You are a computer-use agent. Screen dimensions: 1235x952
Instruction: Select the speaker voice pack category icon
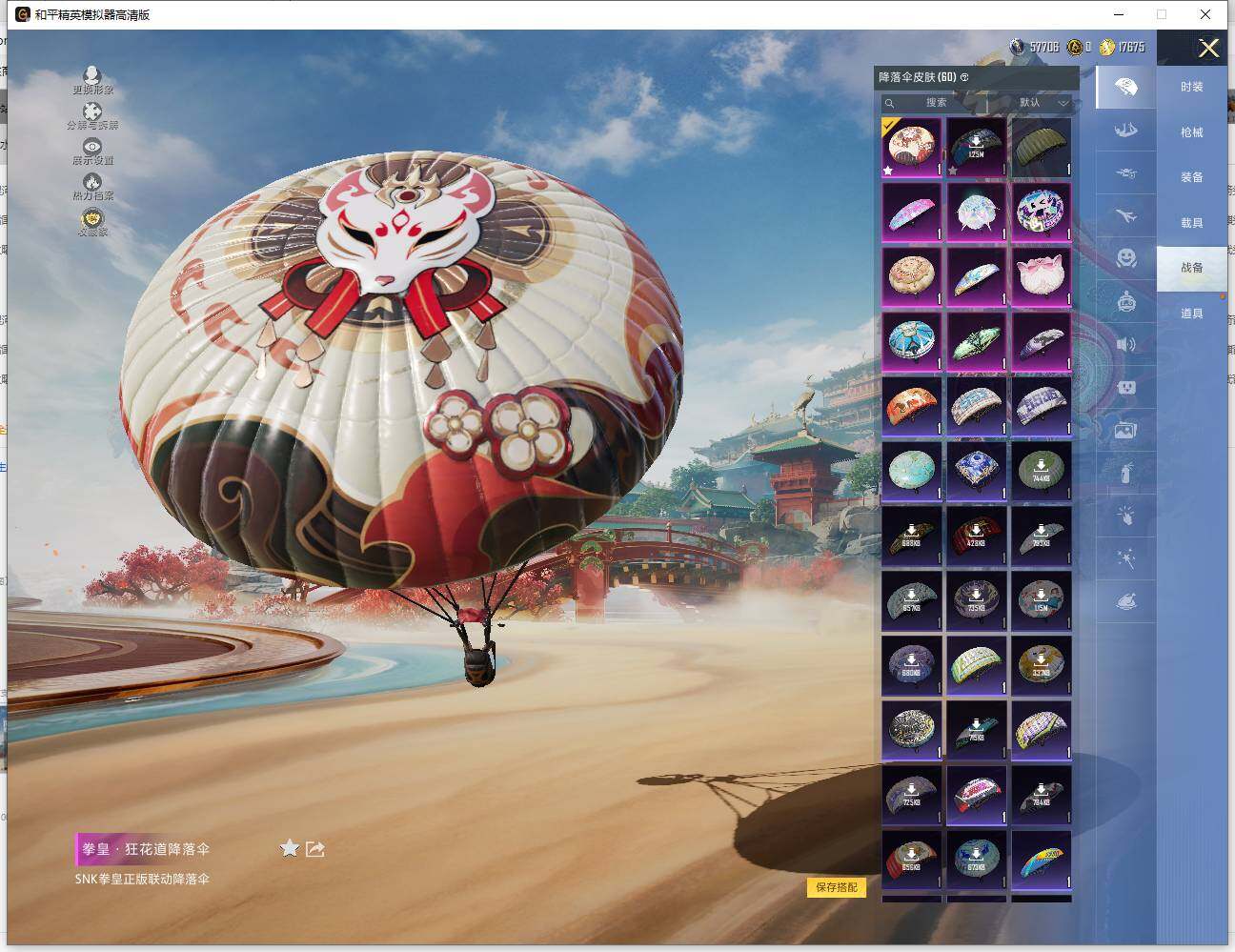1125,344
